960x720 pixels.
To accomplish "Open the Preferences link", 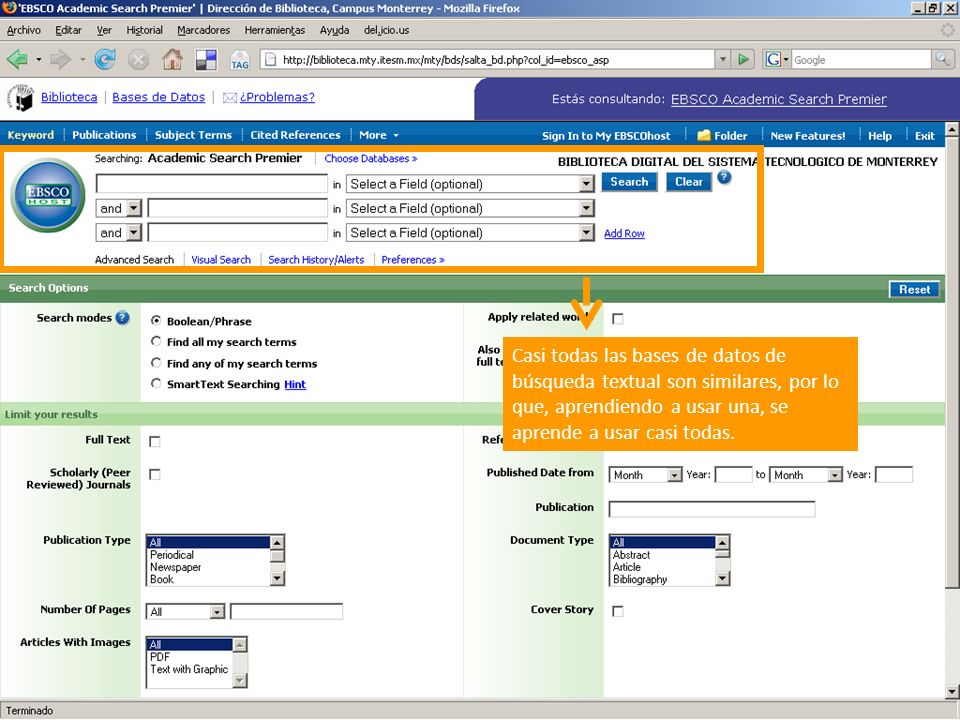I will point(413,260).
